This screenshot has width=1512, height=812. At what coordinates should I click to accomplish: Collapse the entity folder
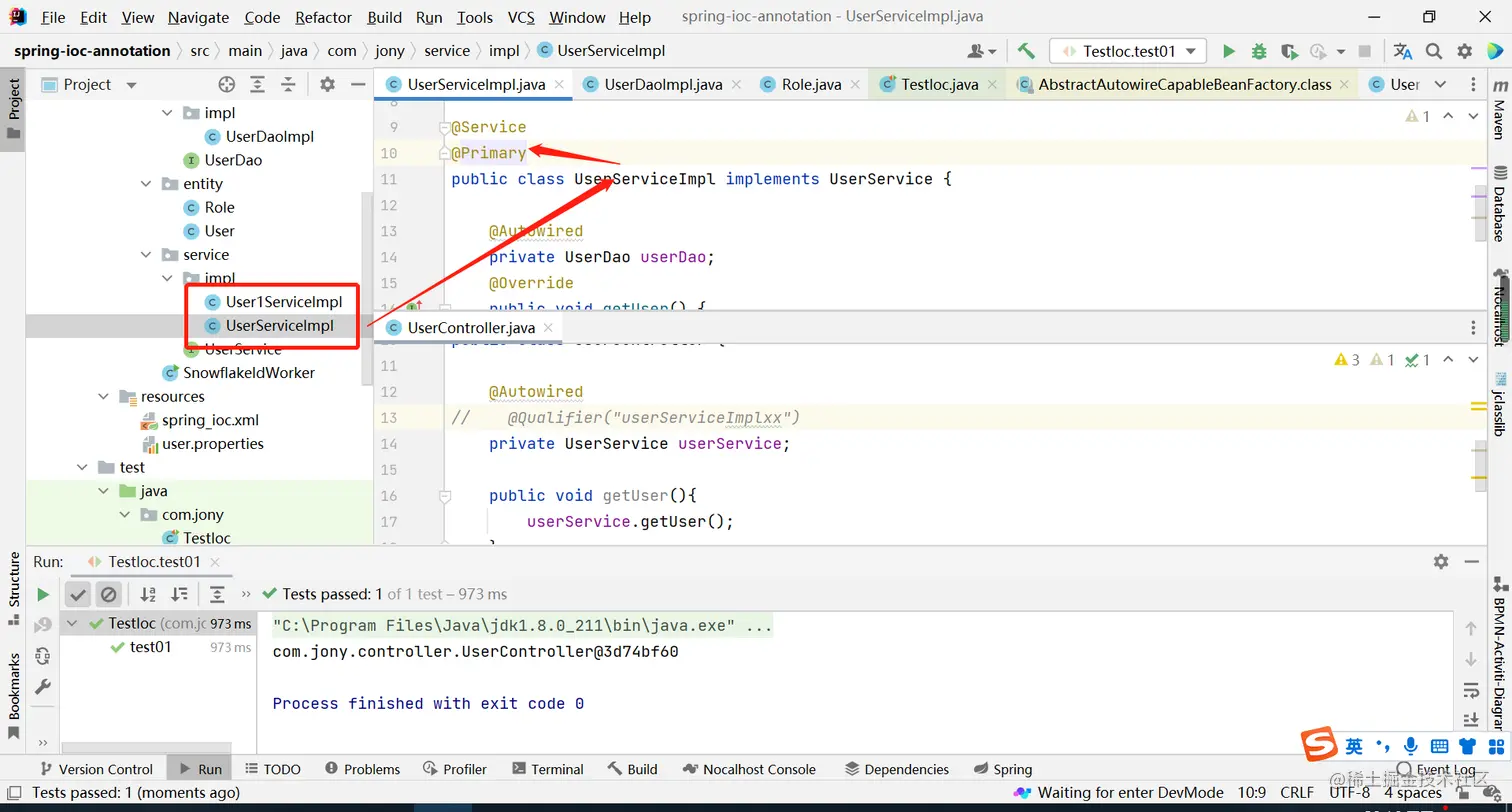pos(147,184)
